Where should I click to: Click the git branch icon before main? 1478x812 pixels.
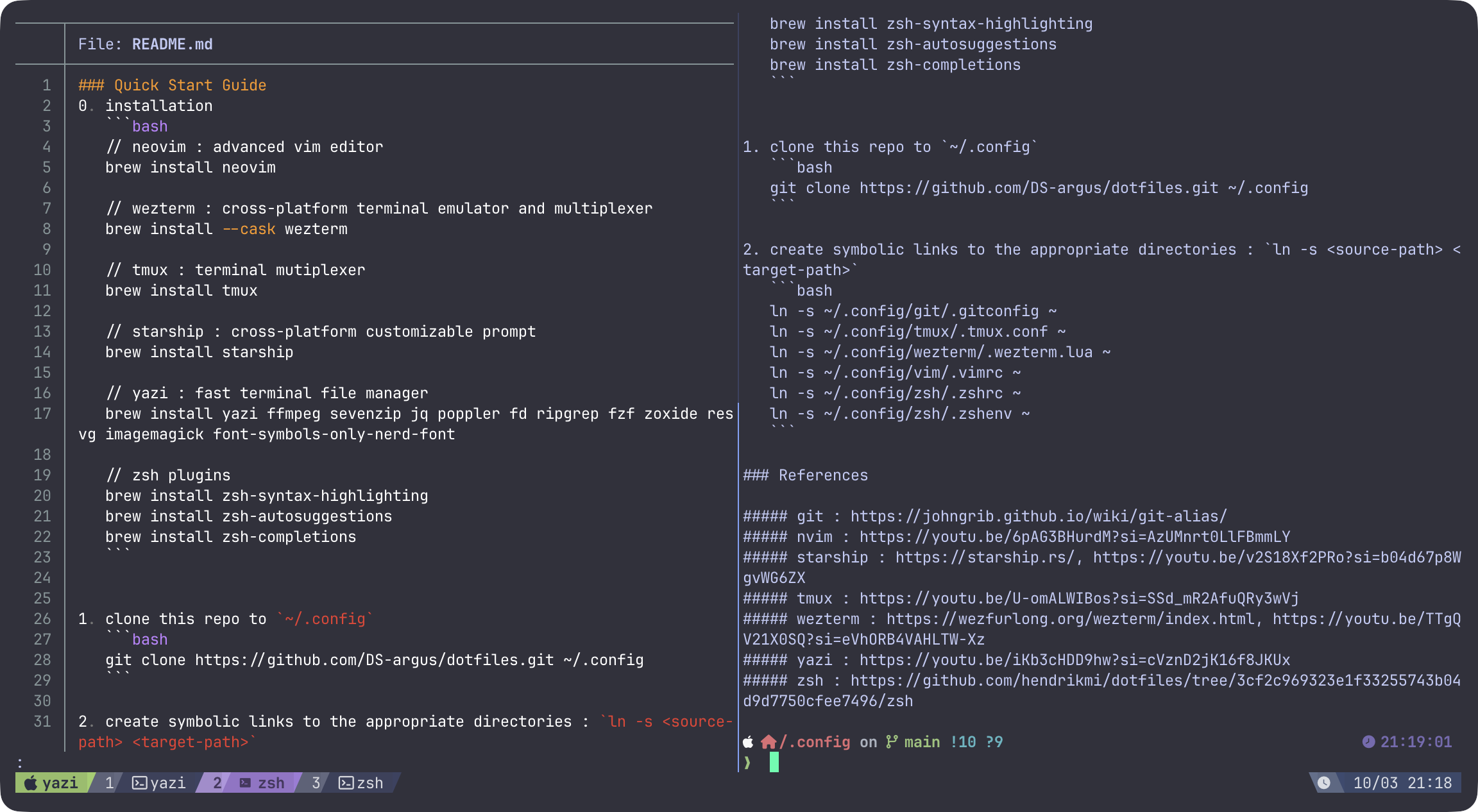coord(892,742)
